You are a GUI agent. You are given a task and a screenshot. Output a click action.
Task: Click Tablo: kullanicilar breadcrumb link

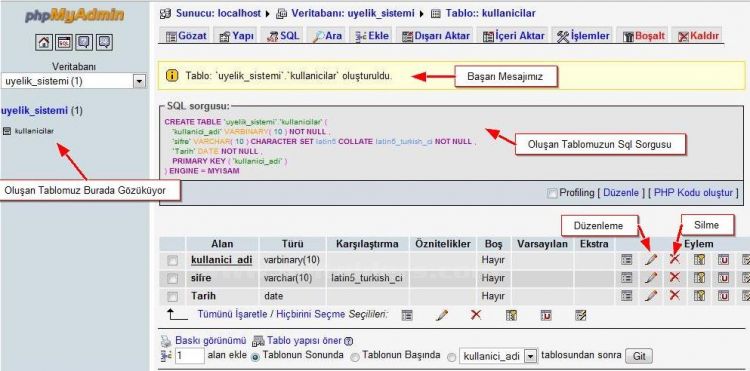[490, 13]
